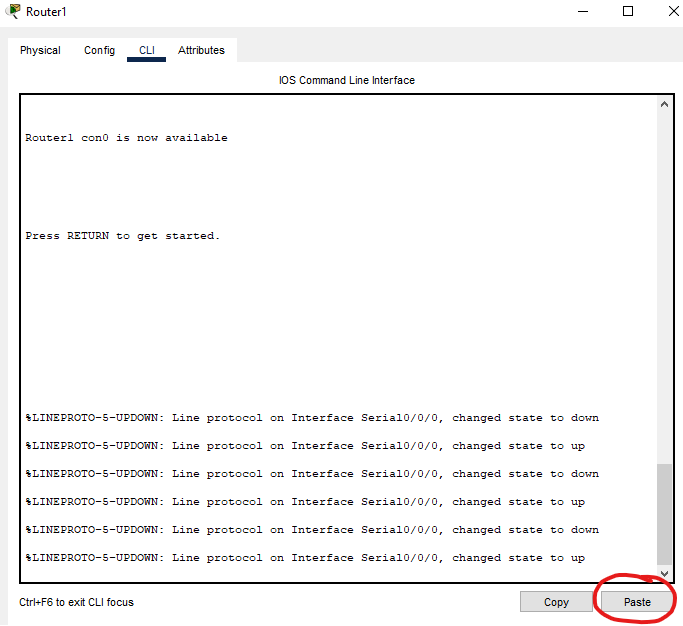
Task: Click the IOS Command Line Interface heading
Action: 346,80
